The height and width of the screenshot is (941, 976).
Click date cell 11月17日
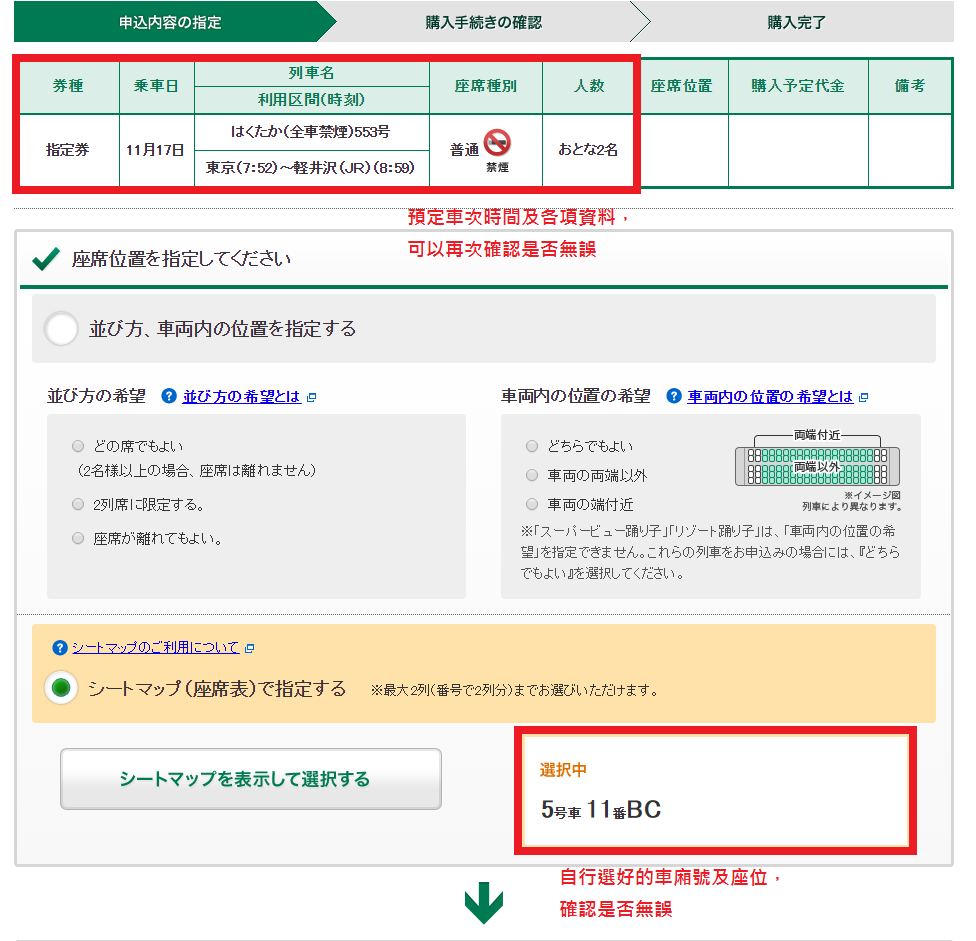pos(156,150)
